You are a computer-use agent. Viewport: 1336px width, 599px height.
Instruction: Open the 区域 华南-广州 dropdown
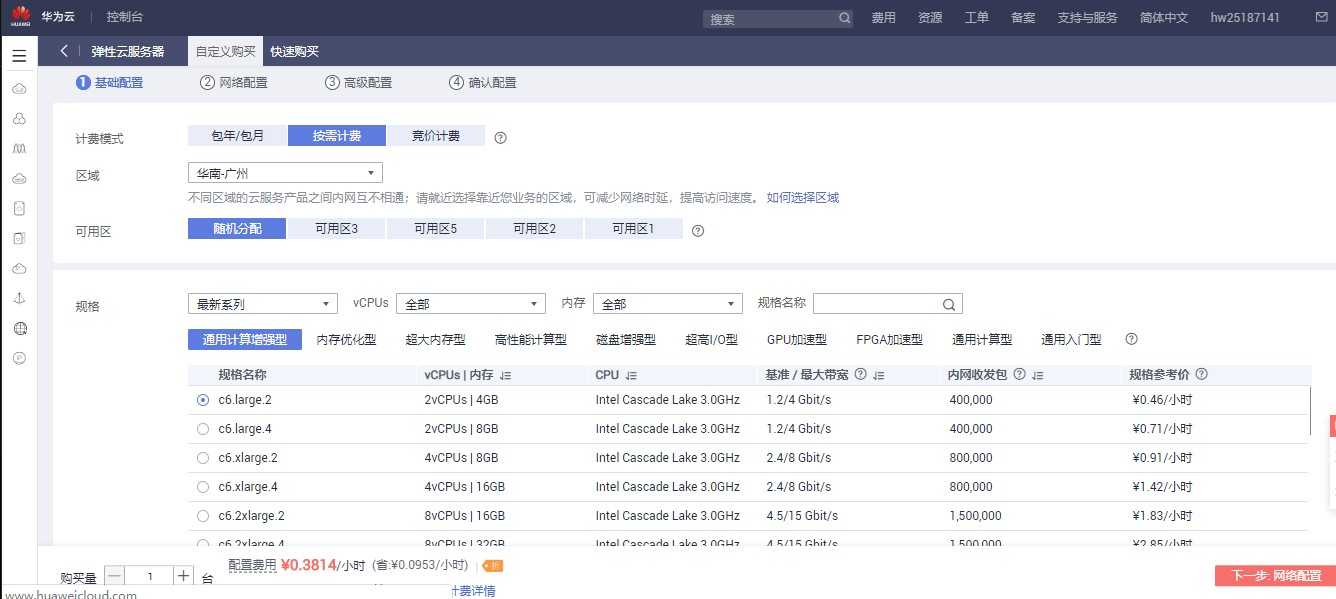285,173
